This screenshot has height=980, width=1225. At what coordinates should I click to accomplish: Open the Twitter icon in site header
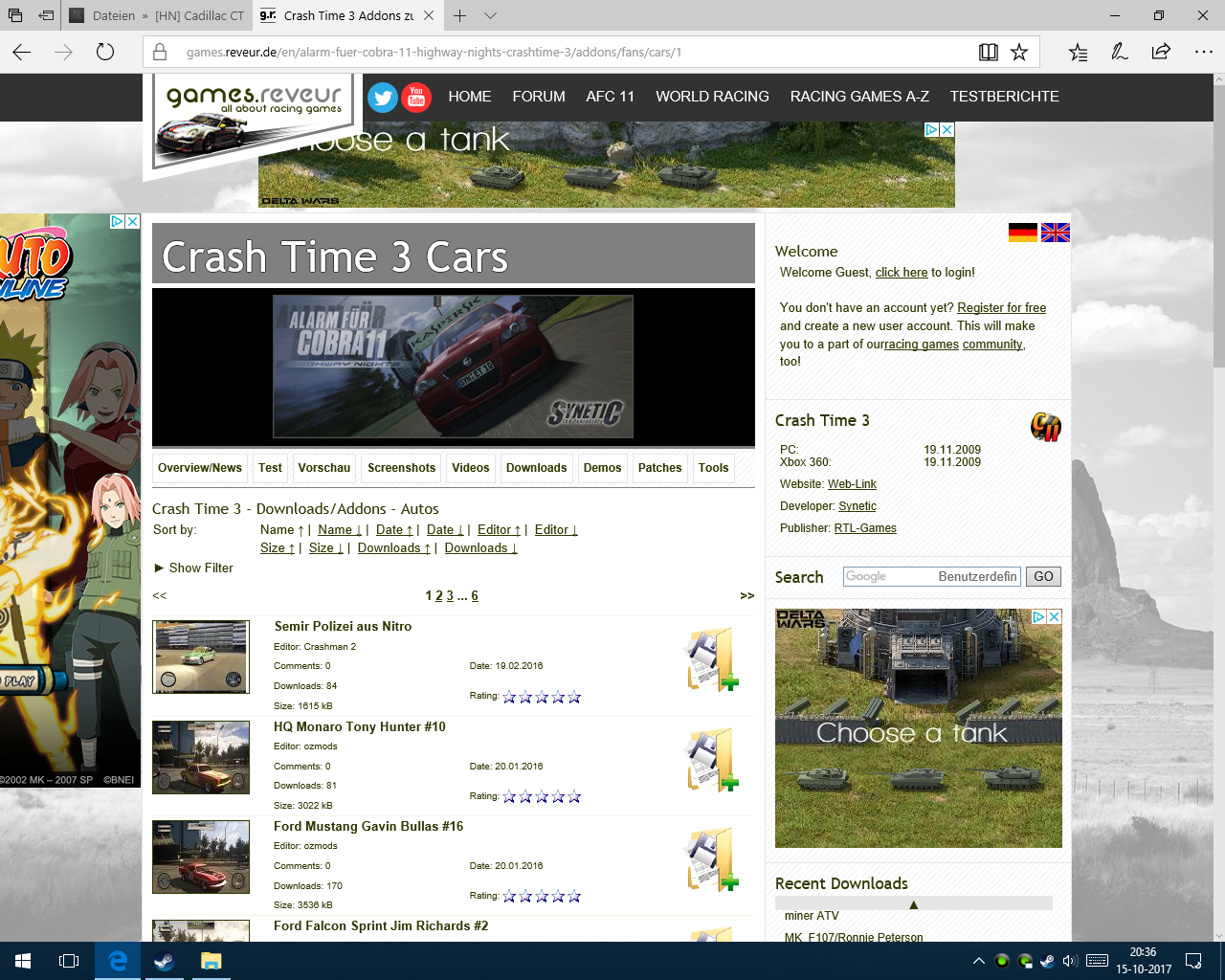383,97
